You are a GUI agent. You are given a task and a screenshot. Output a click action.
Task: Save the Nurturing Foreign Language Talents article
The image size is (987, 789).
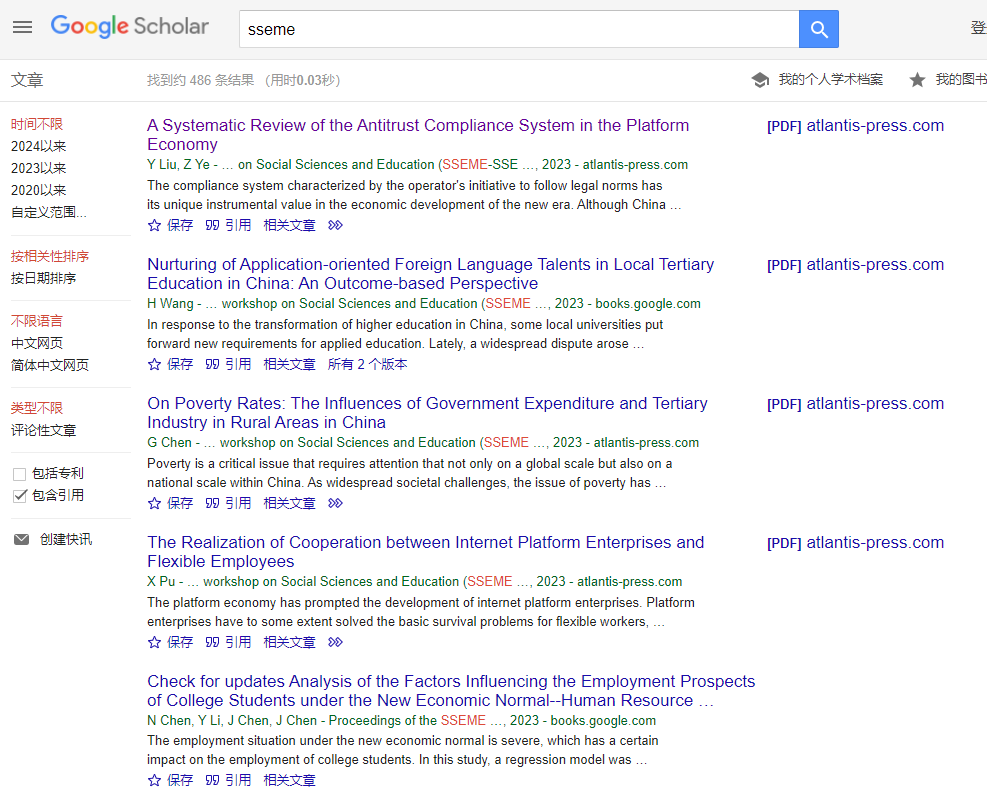(171, 364)
